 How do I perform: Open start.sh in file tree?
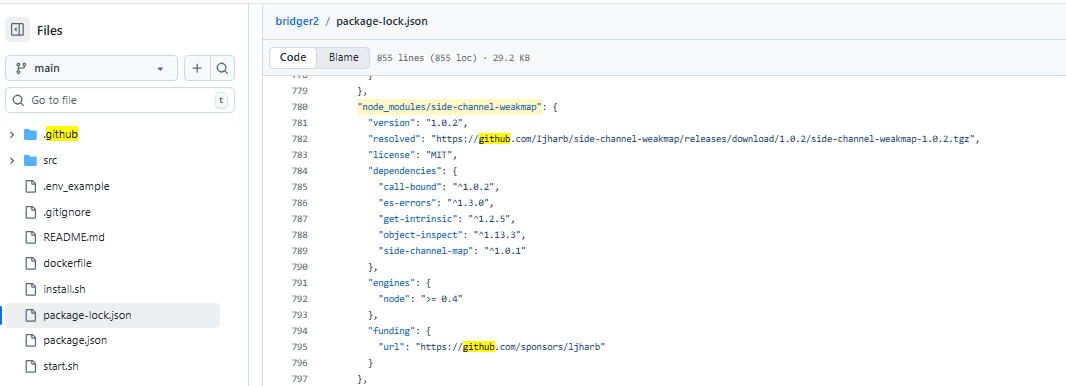click(x=61, y=366)
